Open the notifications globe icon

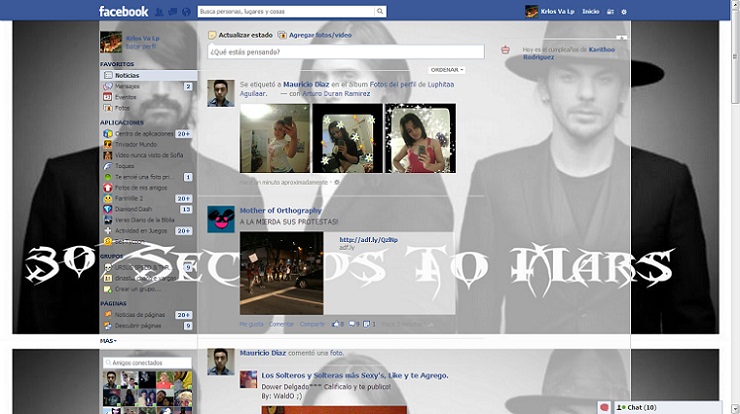(x=186, y=12)
